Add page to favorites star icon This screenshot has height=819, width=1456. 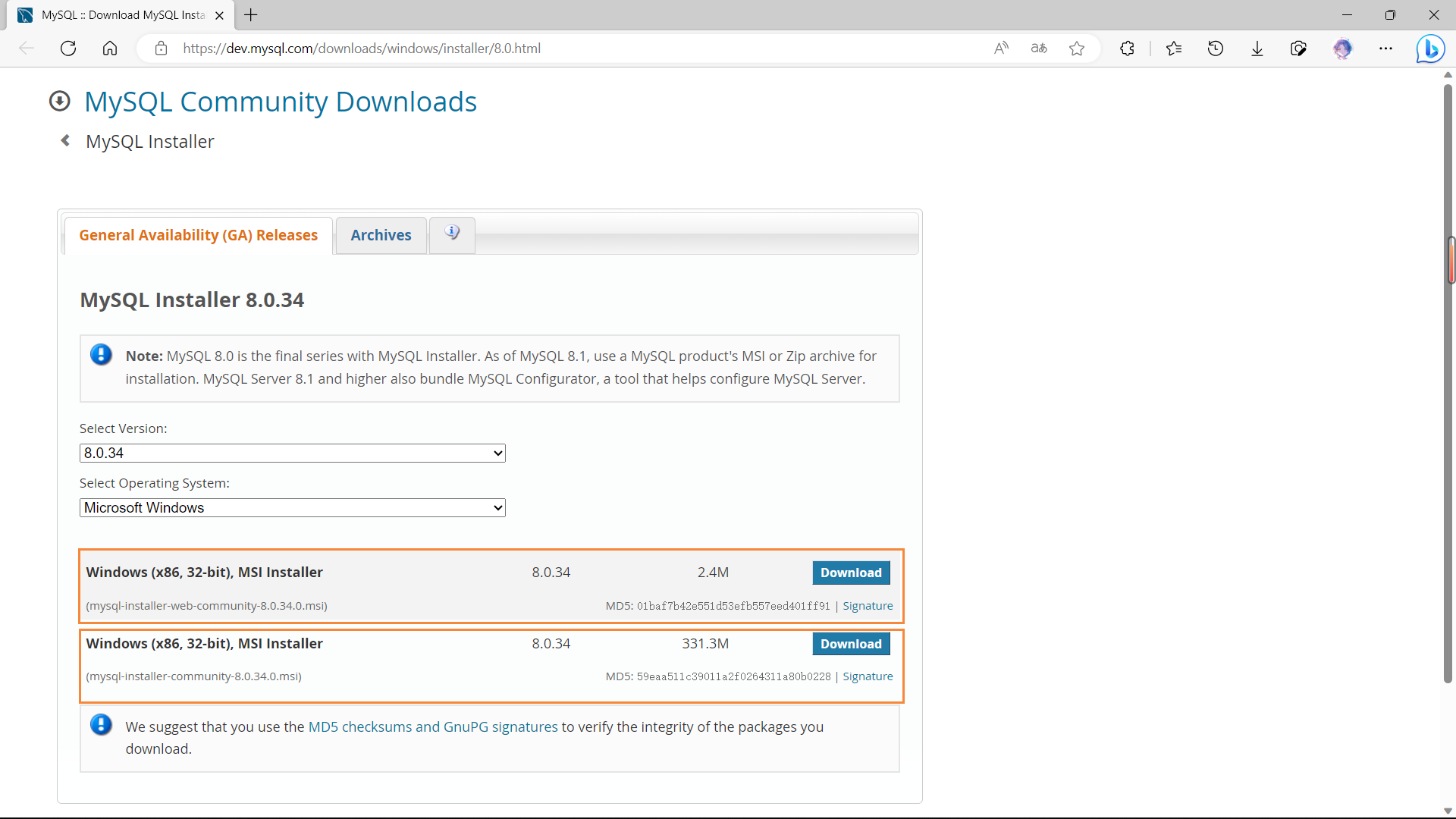[1077, 49]
